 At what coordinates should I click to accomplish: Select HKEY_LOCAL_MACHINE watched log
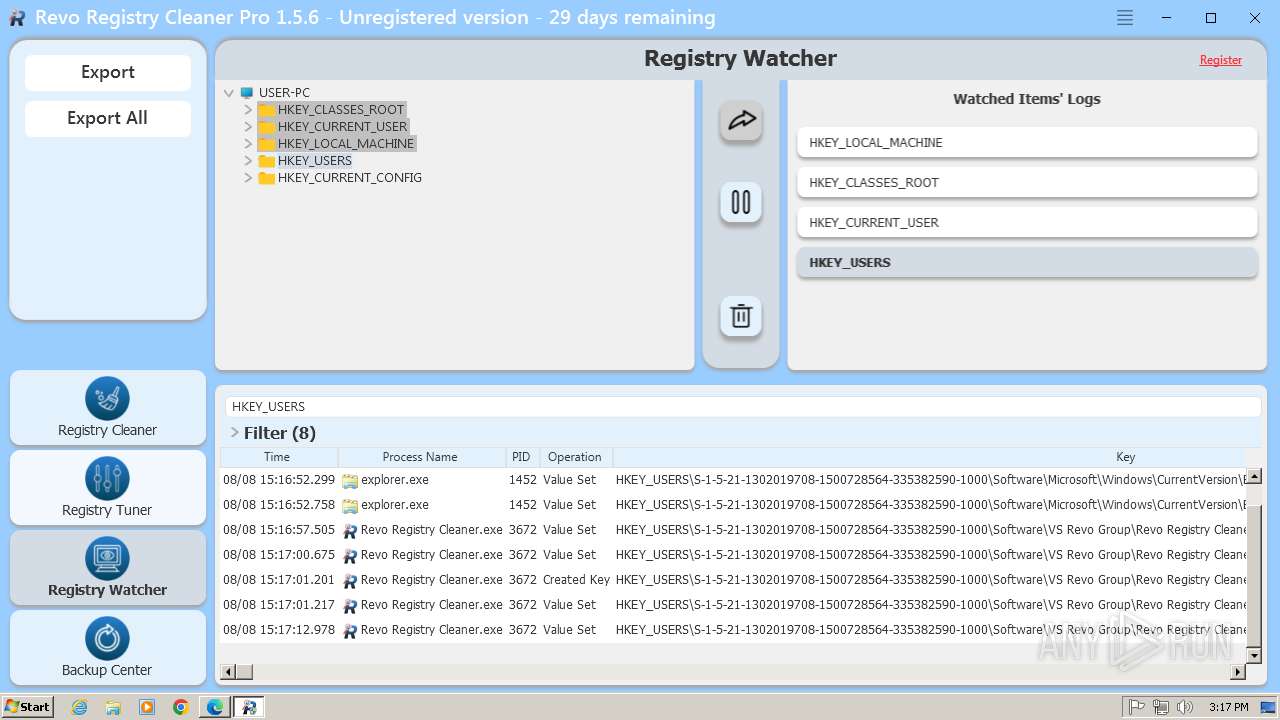coord(1027,142)
